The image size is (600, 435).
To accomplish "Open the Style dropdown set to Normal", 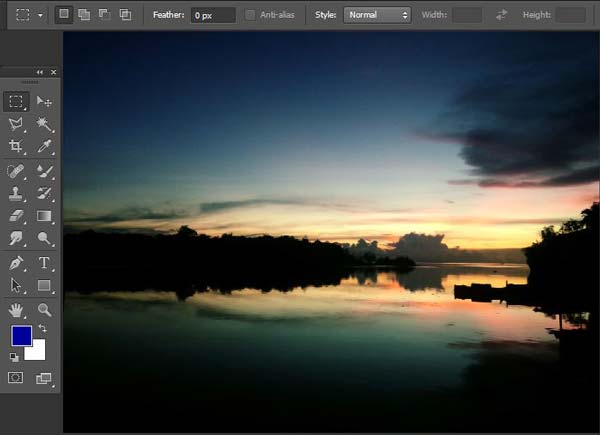I will [x=377, y=15].
